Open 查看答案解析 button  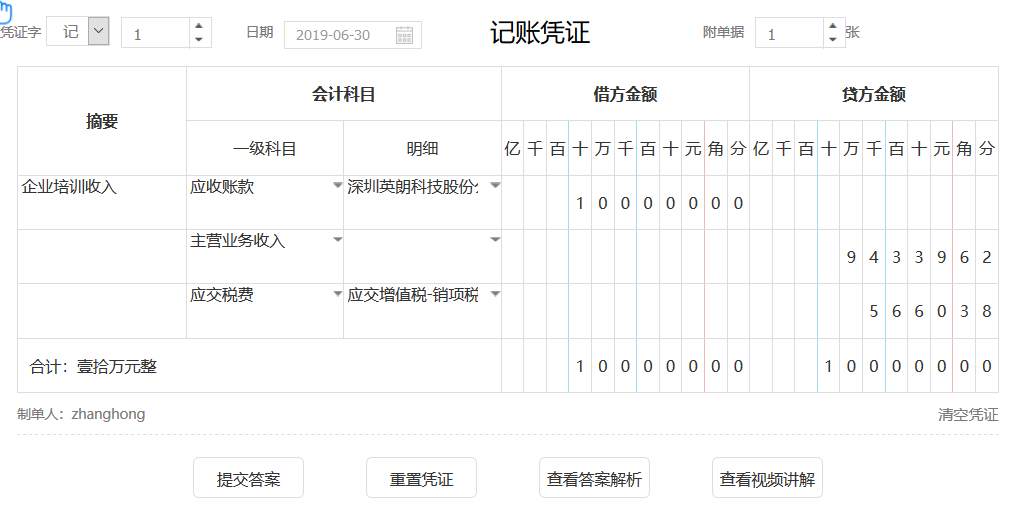pyautogui.click(x=594, y=479)
